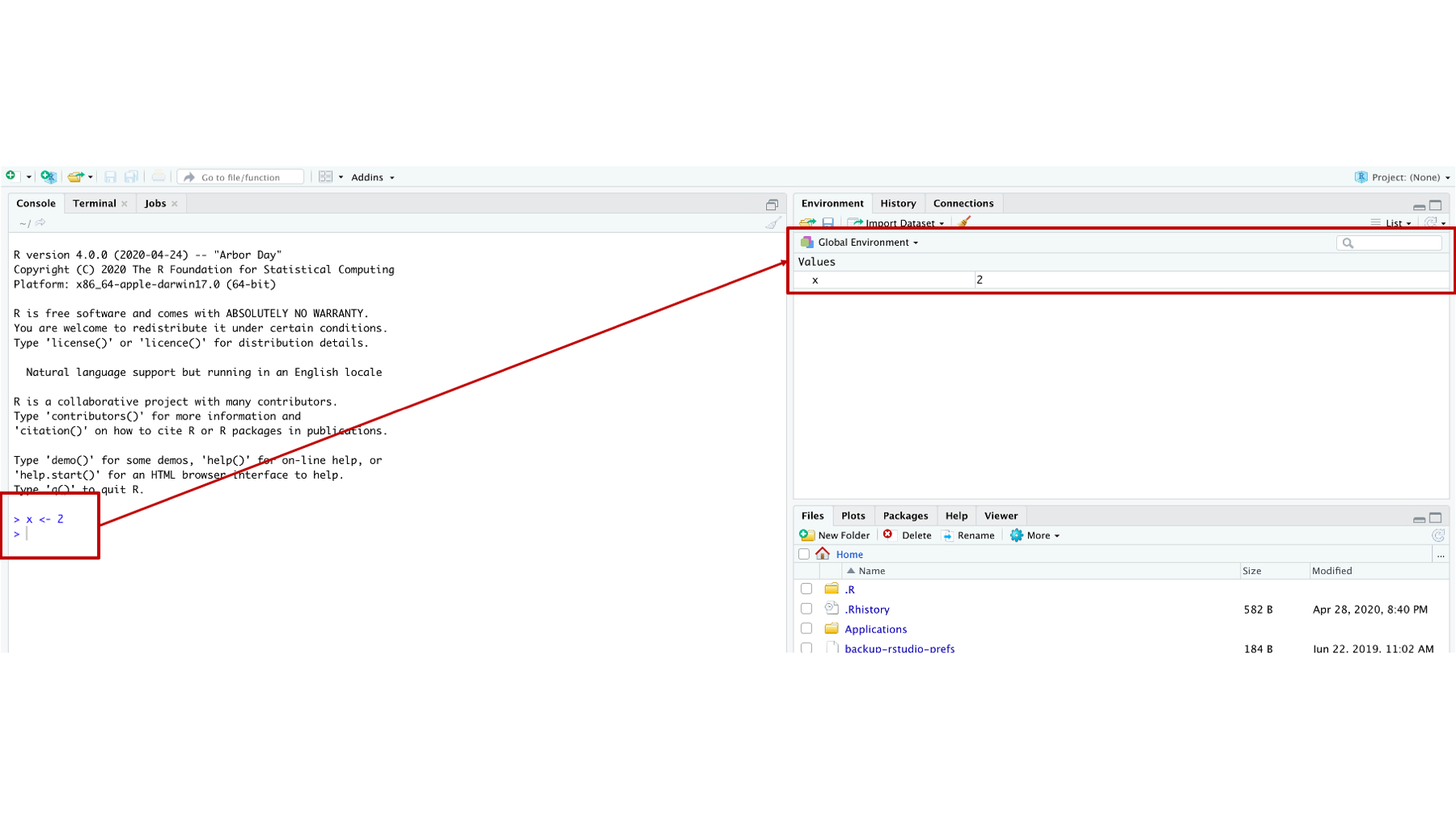
Task: Click the Create a project icon
Action: click(x=49, y=176)
